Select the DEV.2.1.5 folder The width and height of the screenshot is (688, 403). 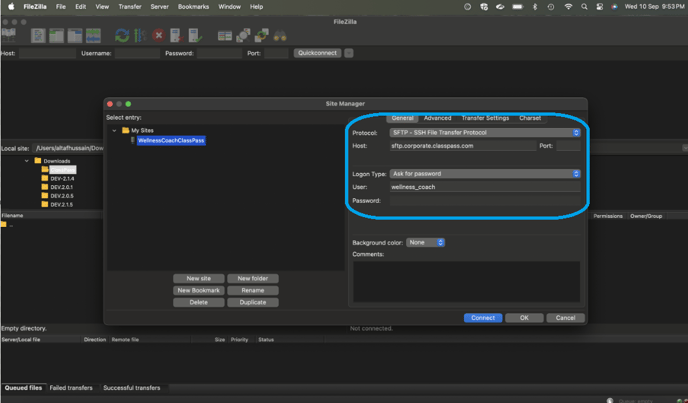[62, 205]
